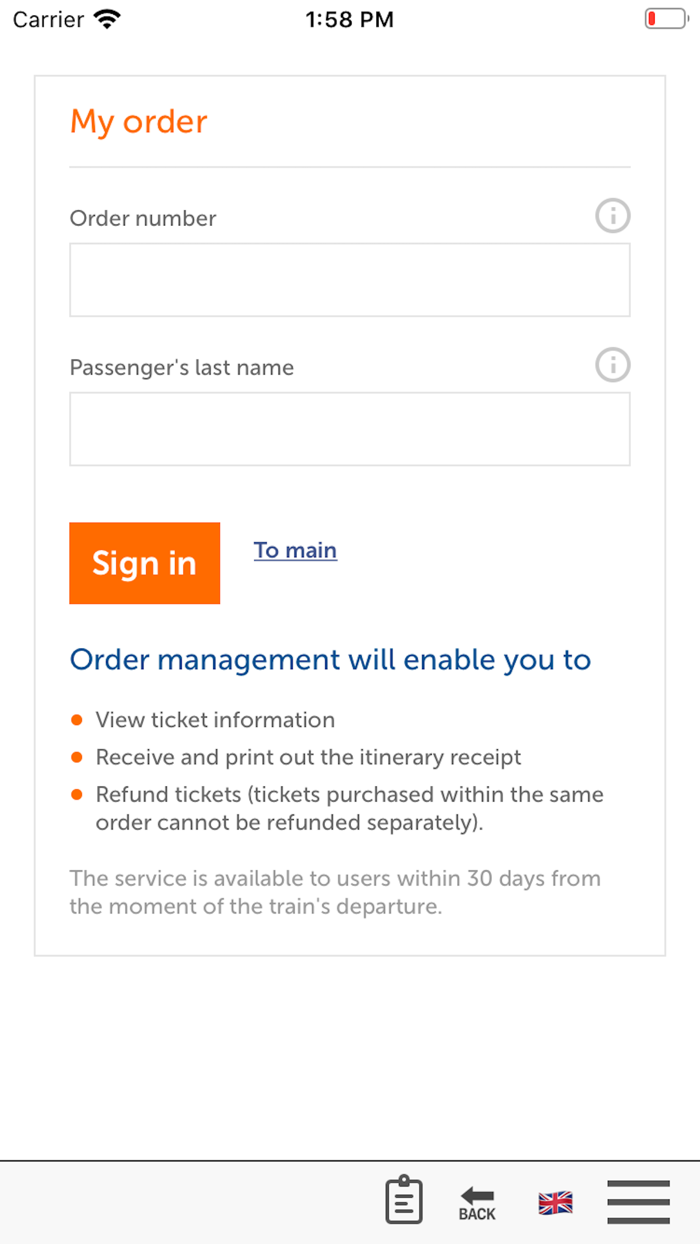
Task: Select the ticket receipt icon in bottom bar
Action: click(x=404, y=1200)
